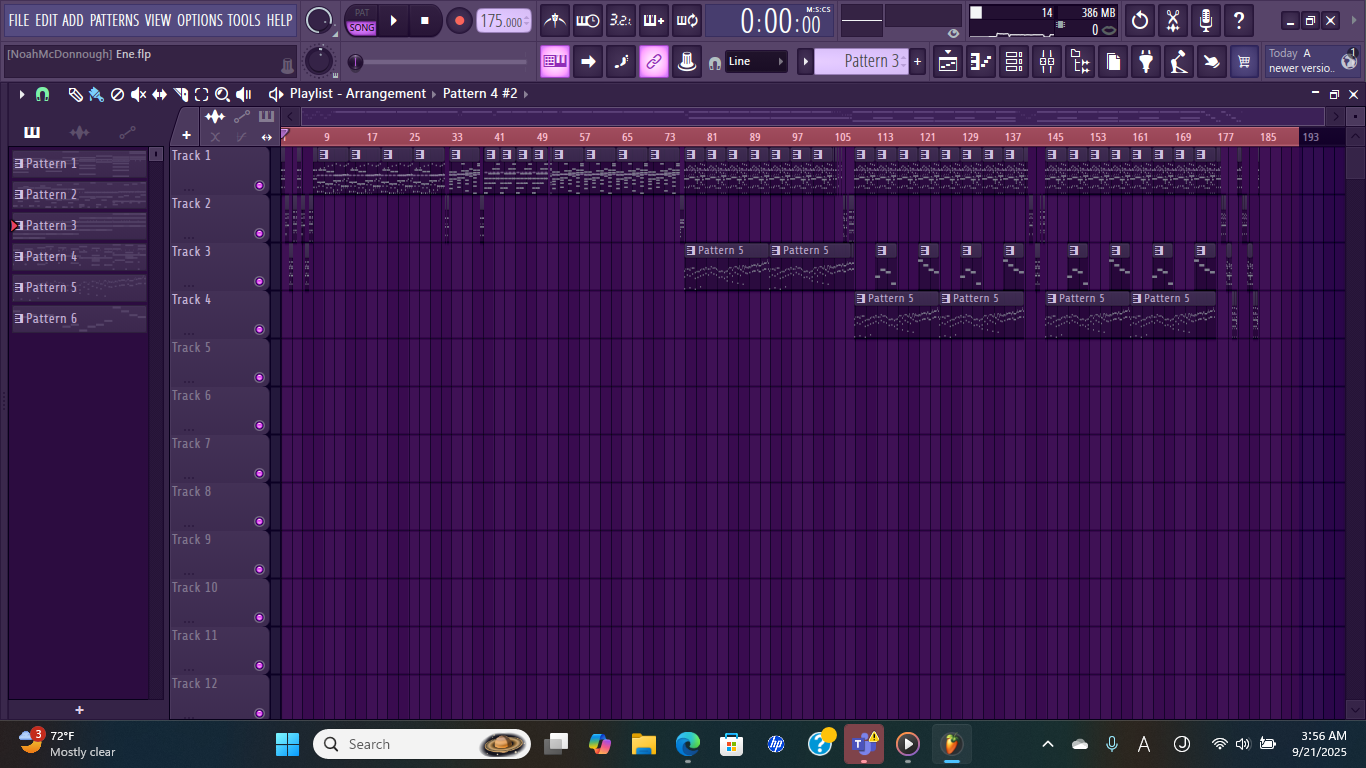
Task: Mute Track 6 with its dot
Action: click(259, 425)
